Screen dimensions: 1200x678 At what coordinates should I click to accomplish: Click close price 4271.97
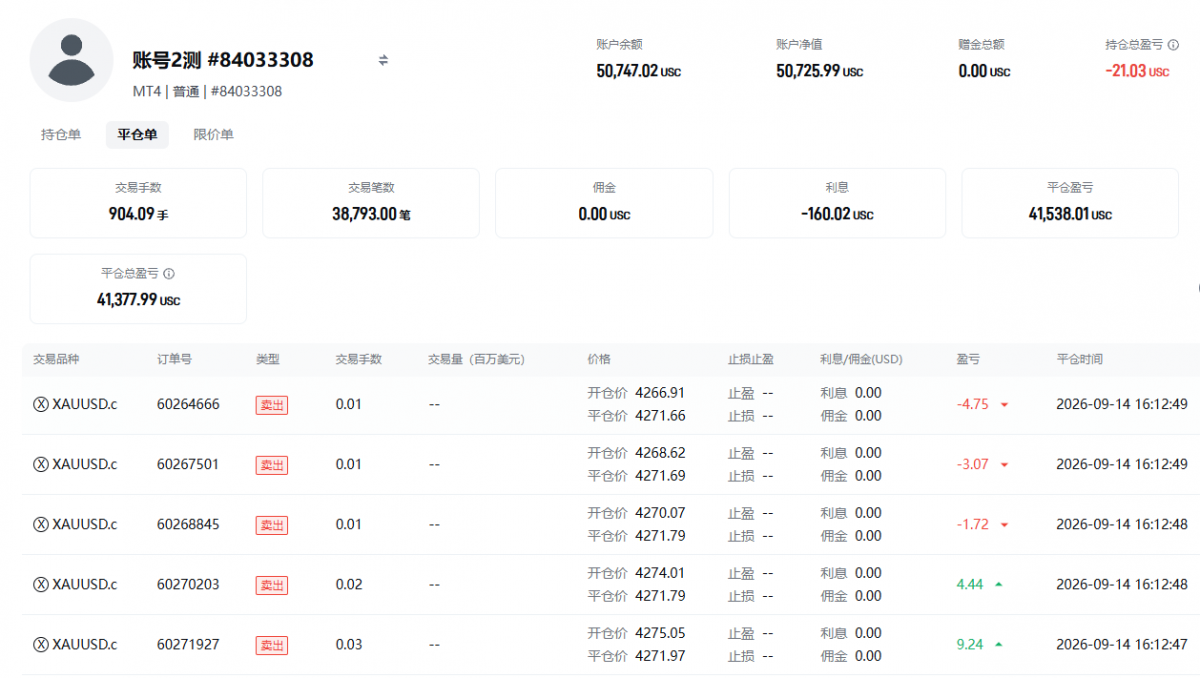click(660, 656)
